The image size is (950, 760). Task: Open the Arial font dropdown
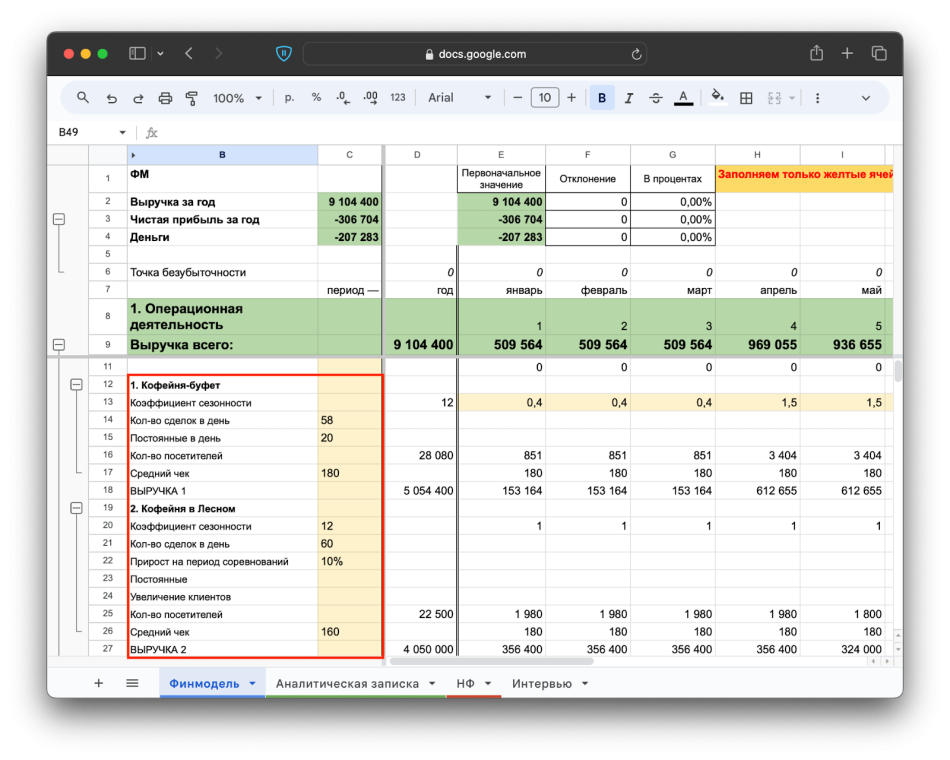tap(460, 98)
